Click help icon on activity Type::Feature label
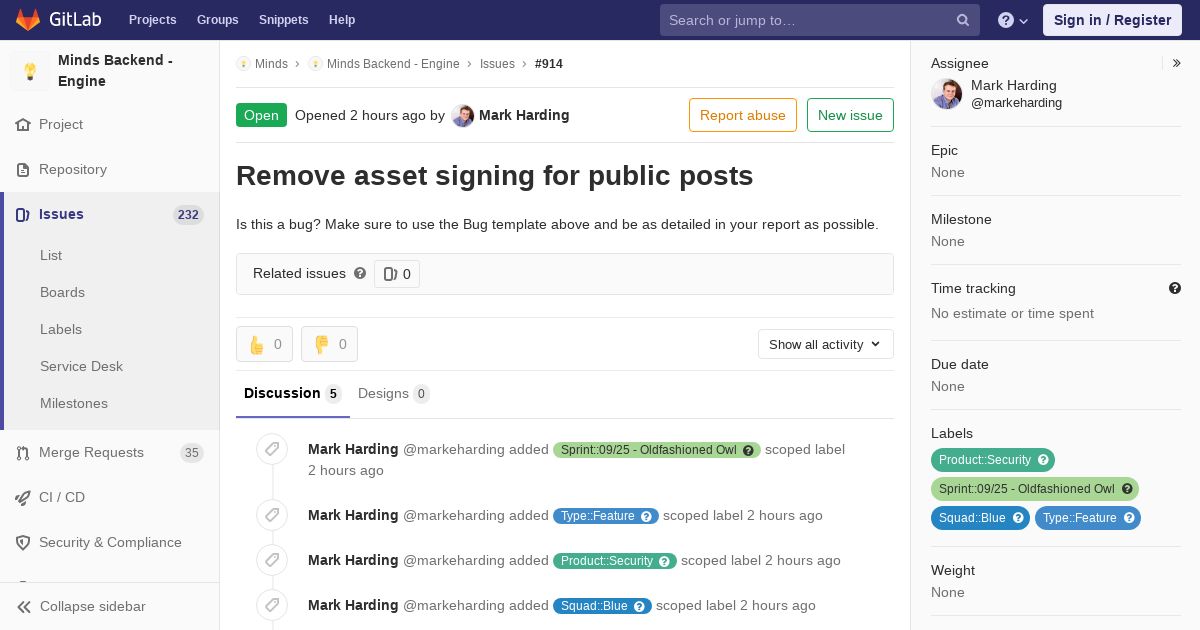 646,516
